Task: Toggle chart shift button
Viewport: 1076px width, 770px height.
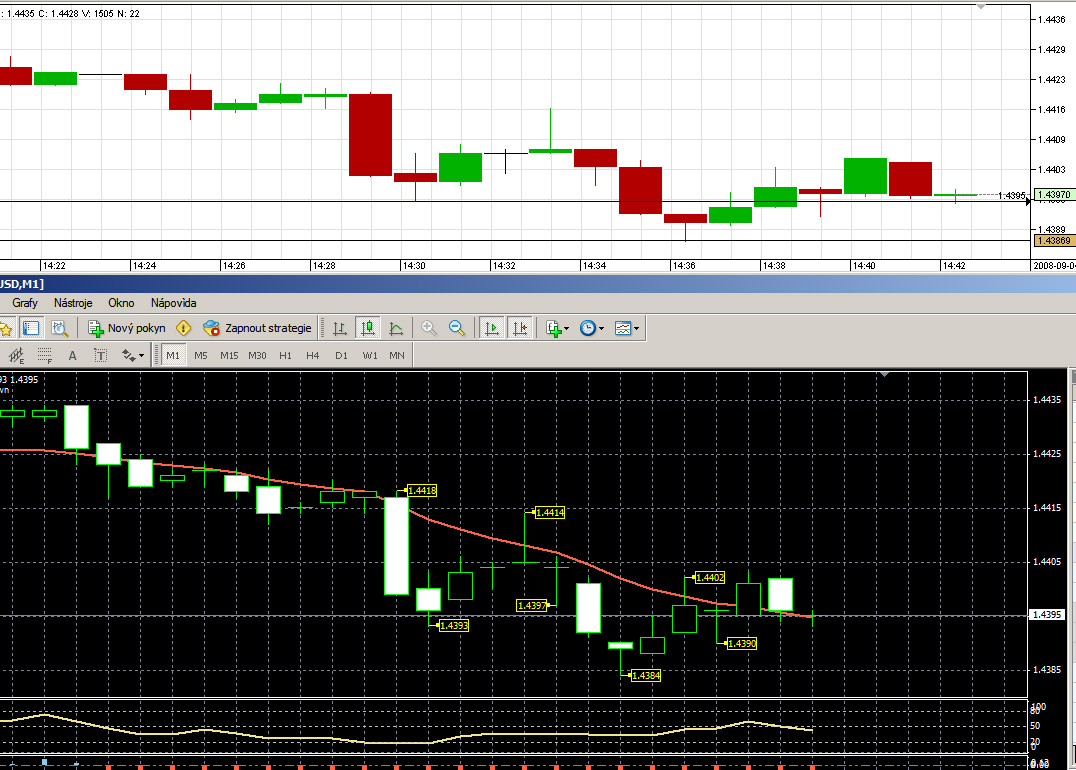Action: 520,328
